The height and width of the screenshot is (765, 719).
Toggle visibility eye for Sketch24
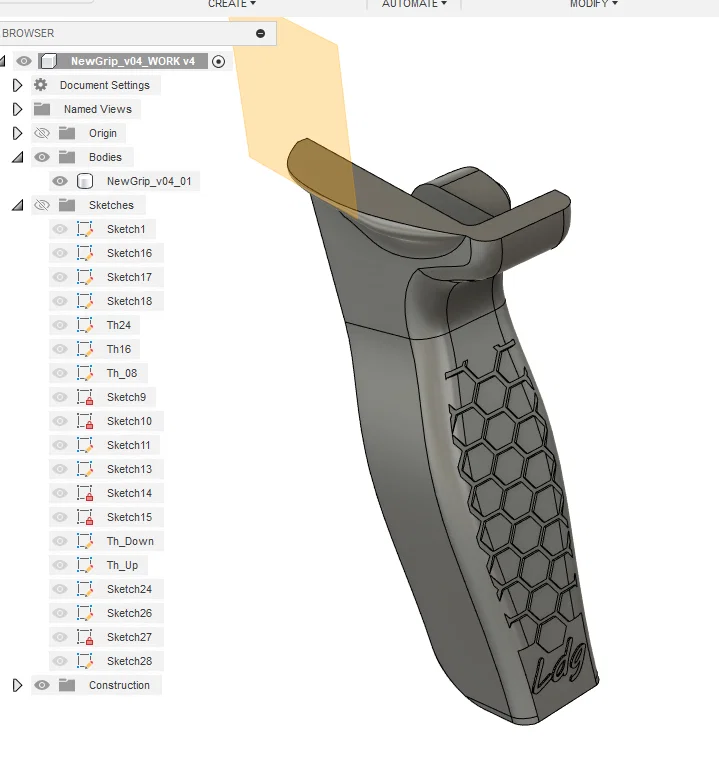[60, 589]
